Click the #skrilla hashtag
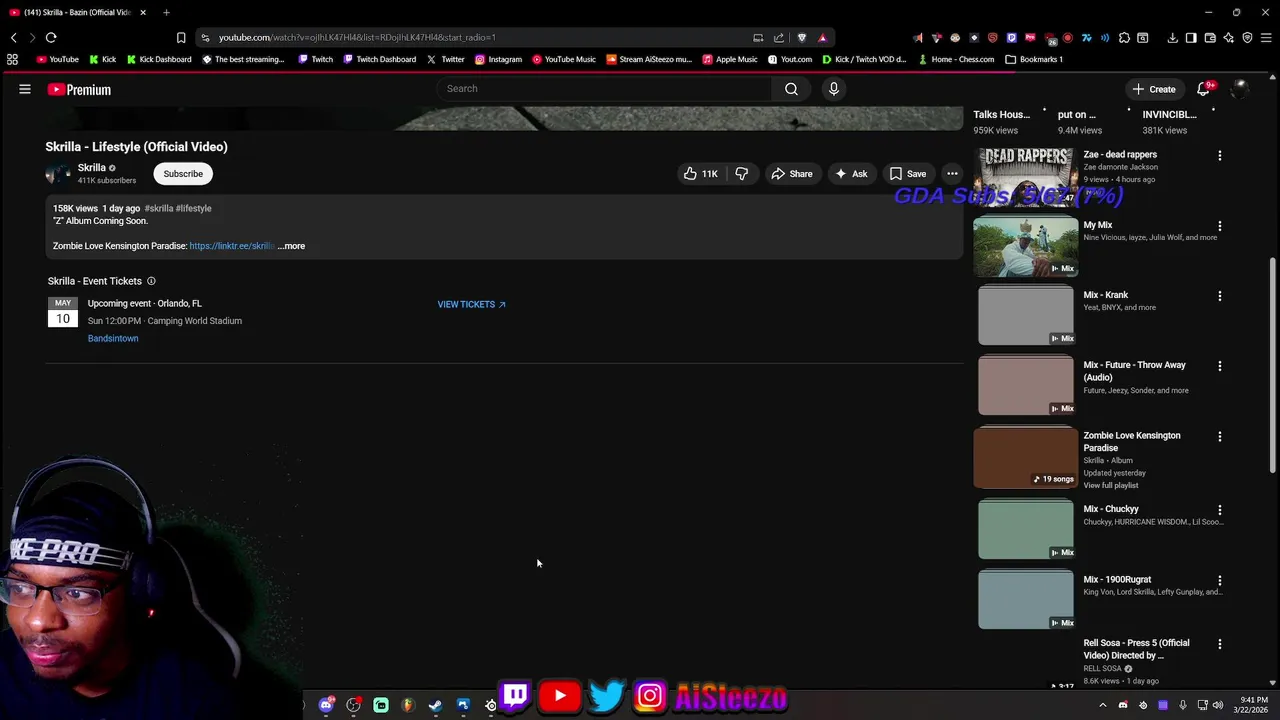Image resolution: width=1280 pixels, height=720 pixels. click(x=158, y=208)
